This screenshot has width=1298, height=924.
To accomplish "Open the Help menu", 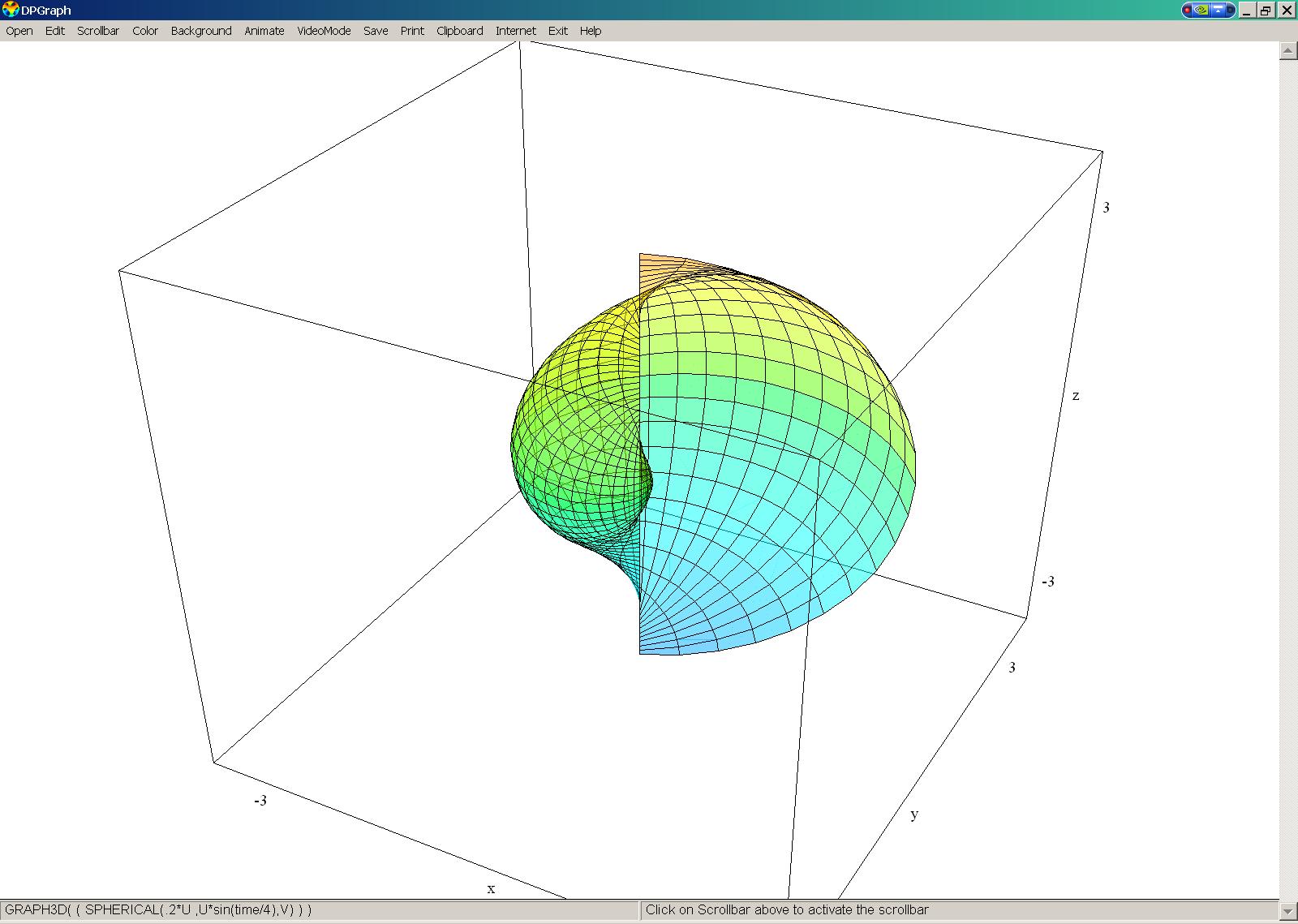I will point(591,31).
